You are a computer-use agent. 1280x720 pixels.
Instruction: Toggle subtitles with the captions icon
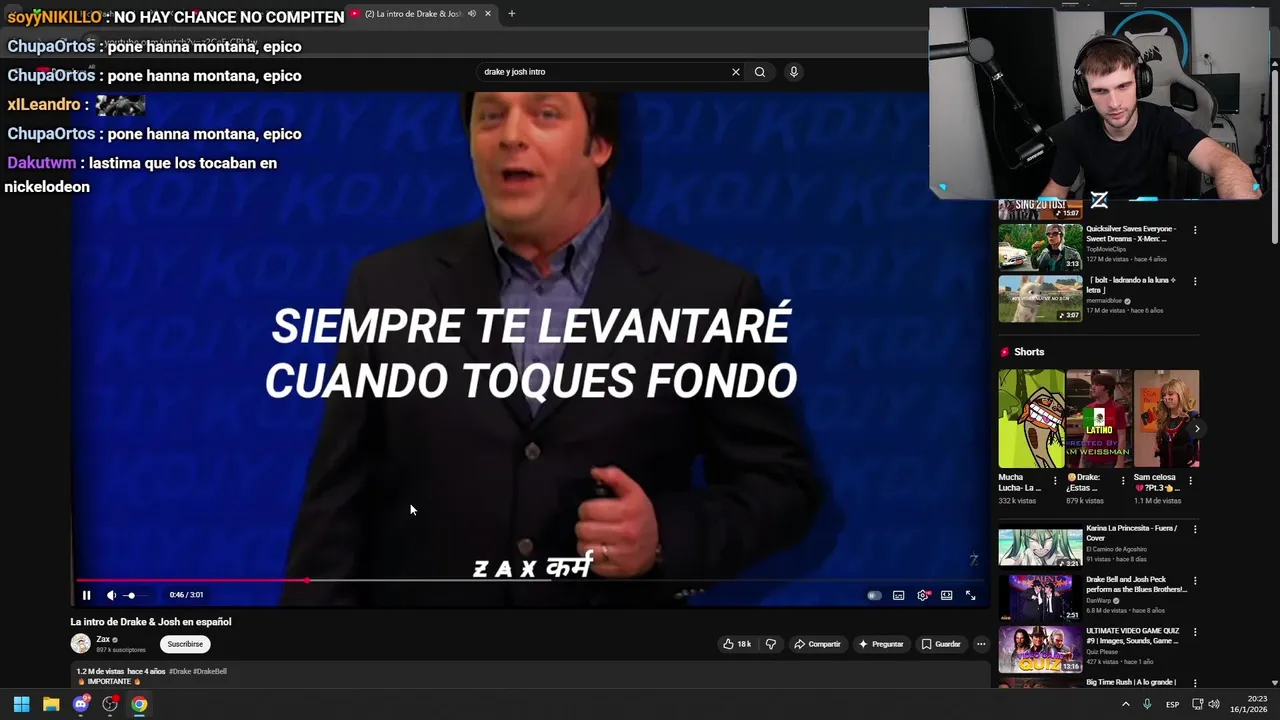(898, 595)
